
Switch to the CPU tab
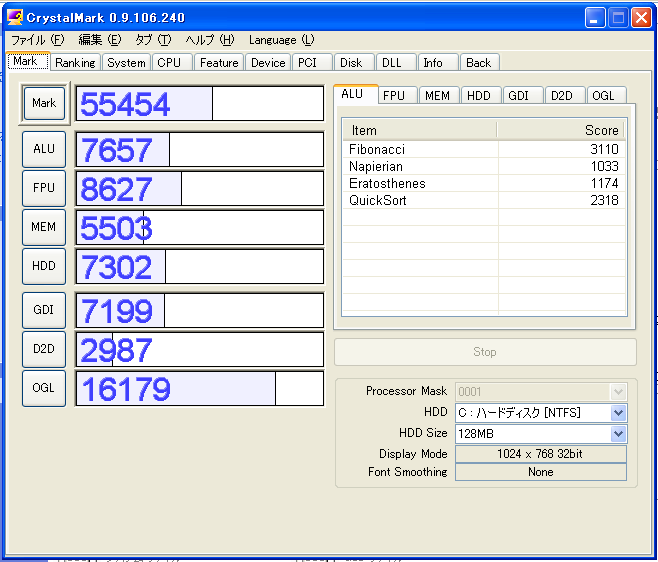pyautogui.click(x=172, y=63)
